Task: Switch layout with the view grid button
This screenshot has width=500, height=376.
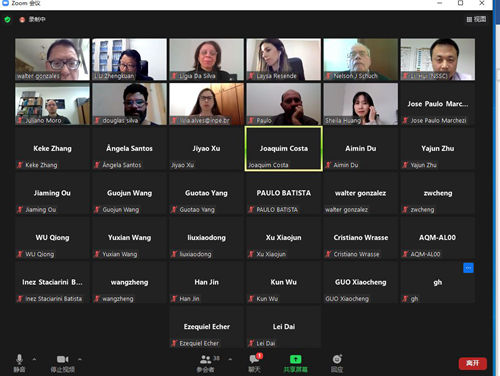Action: pyautogui.click(x=476, y=19)
